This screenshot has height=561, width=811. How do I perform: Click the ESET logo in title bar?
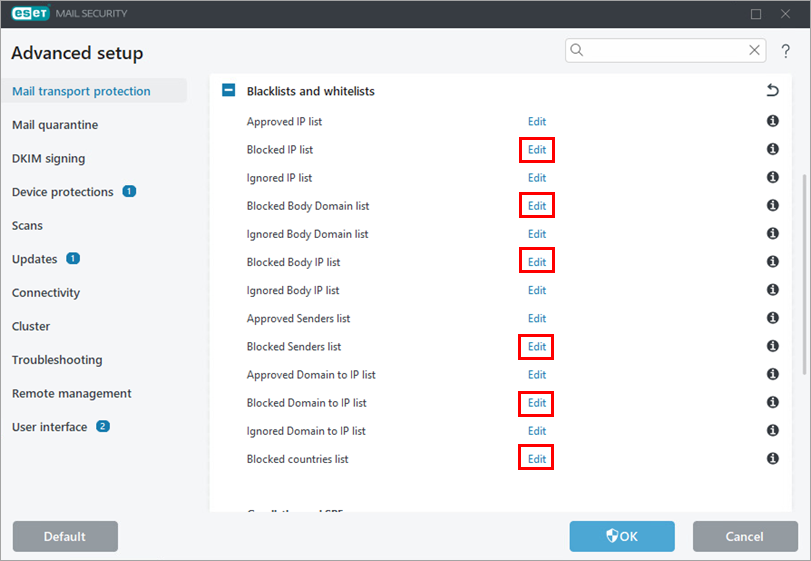[x=31, y=13]
